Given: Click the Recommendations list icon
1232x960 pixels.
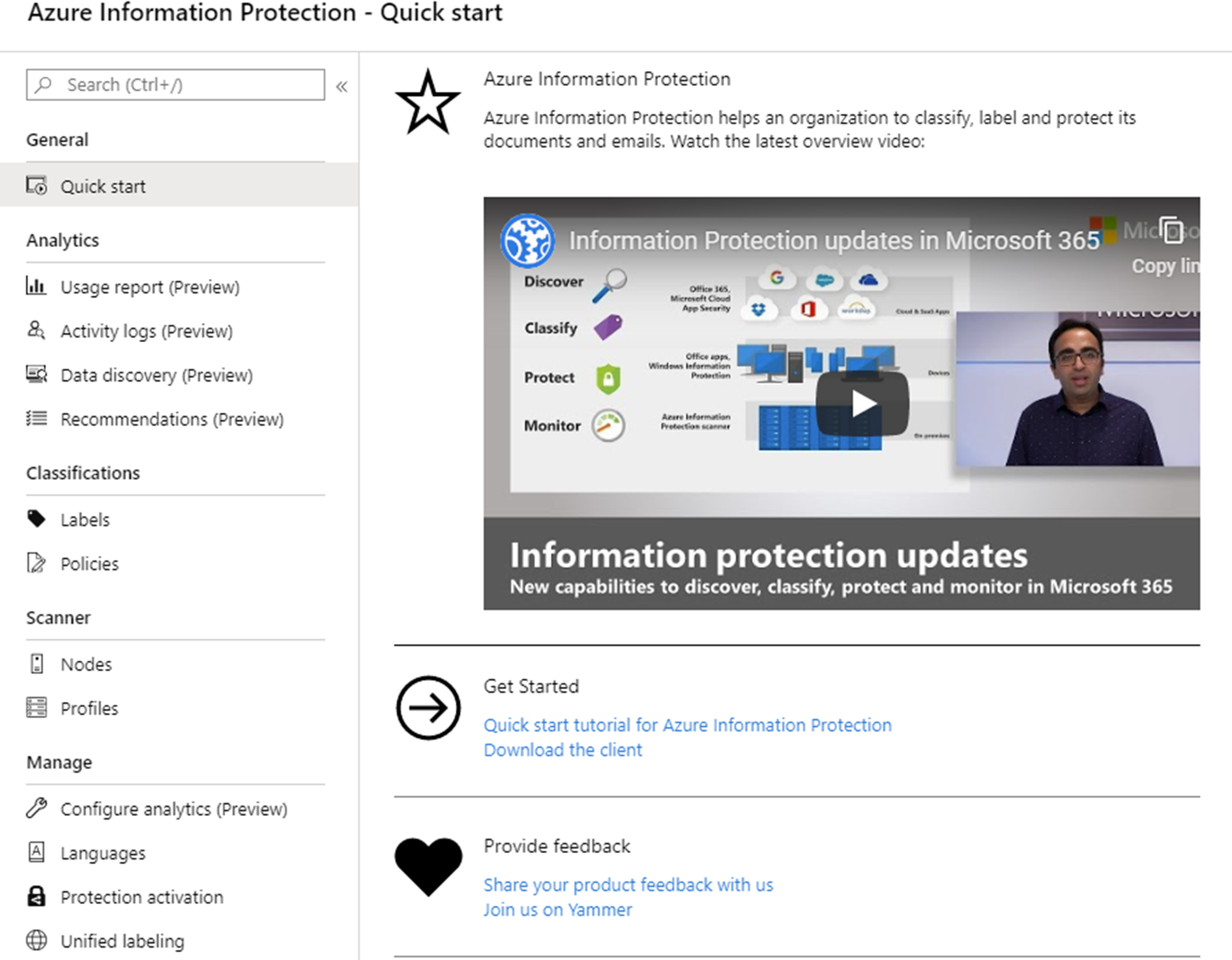Looking at the screenshot, I should [37, 418].
